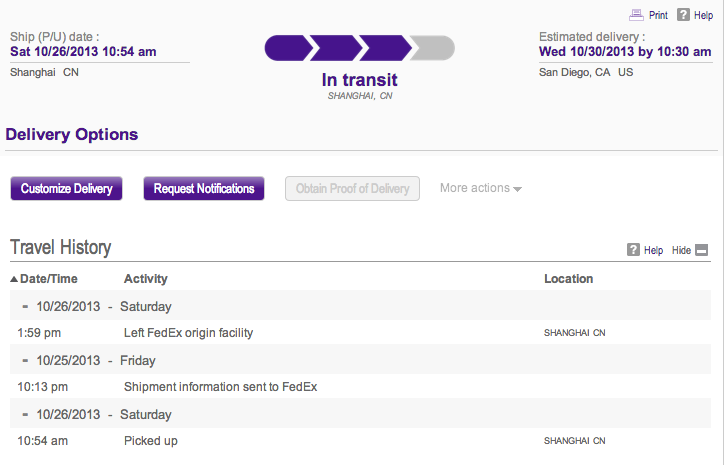Click the printer icon

(x=636, y=15)
